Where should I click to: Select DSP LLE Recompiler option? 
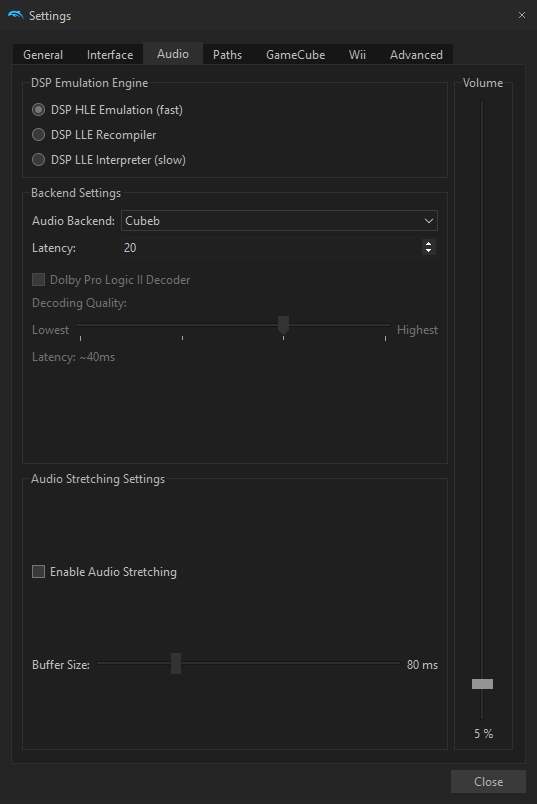point(38,135)
